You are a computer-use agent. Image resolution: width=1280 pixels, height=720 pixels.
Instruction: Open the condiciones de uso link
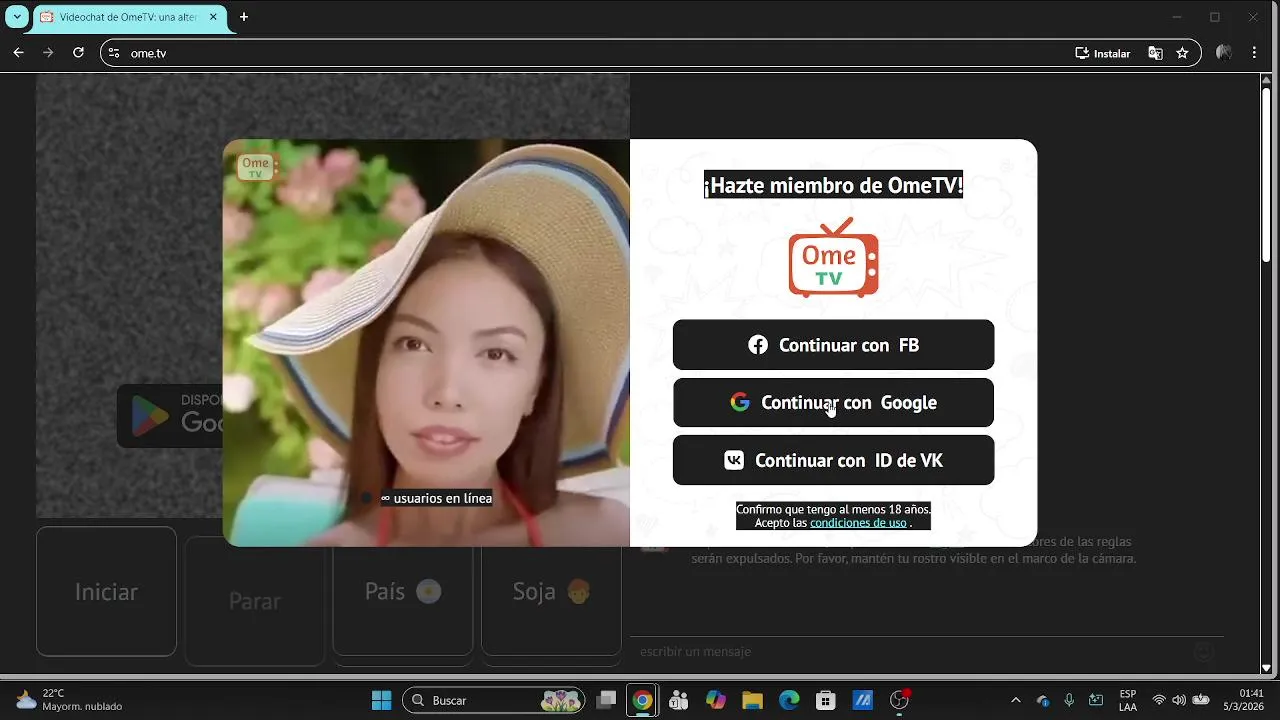[x=858, y=523]
